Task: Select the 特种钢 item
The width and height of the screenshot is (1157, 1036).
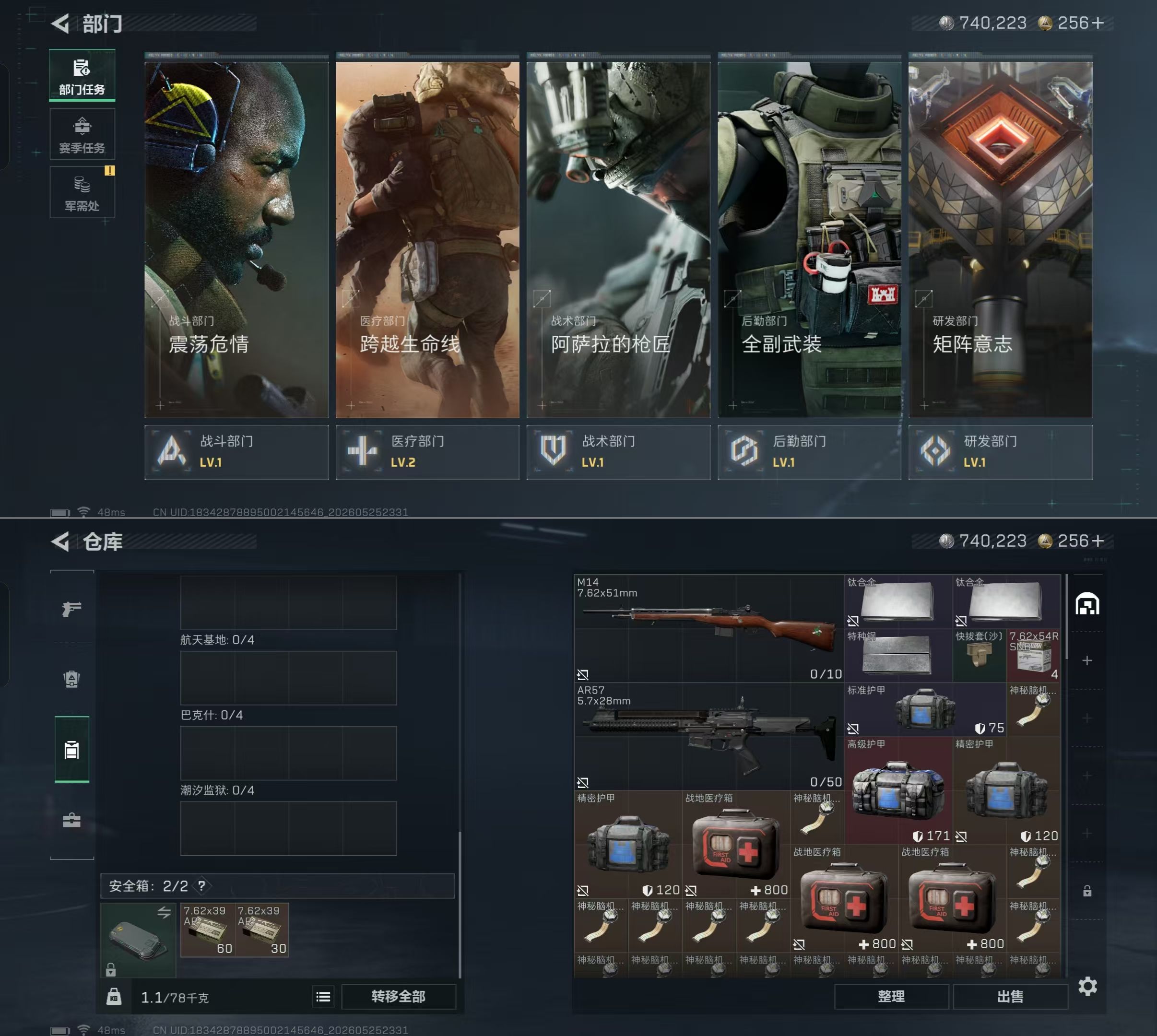Action: [x=898, y=655]
